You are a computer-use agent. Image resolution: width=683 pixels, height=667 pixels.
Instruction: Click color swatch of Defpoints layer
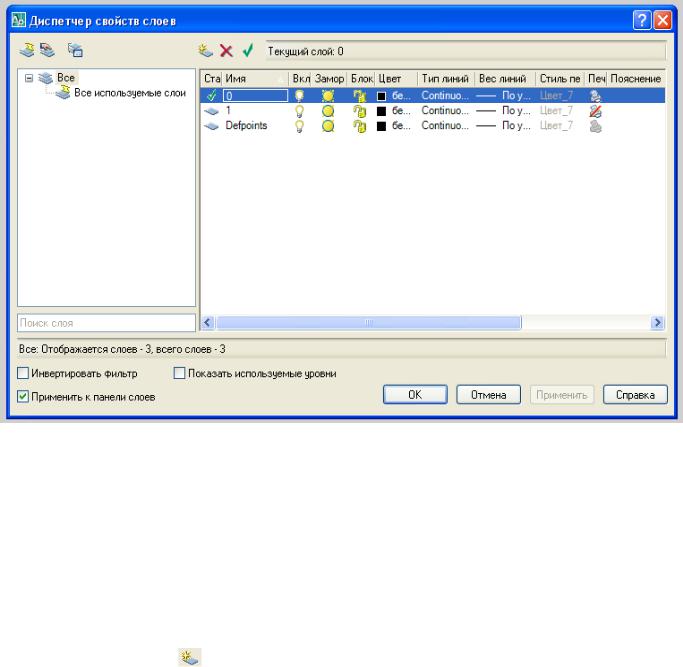coord(382,126)
